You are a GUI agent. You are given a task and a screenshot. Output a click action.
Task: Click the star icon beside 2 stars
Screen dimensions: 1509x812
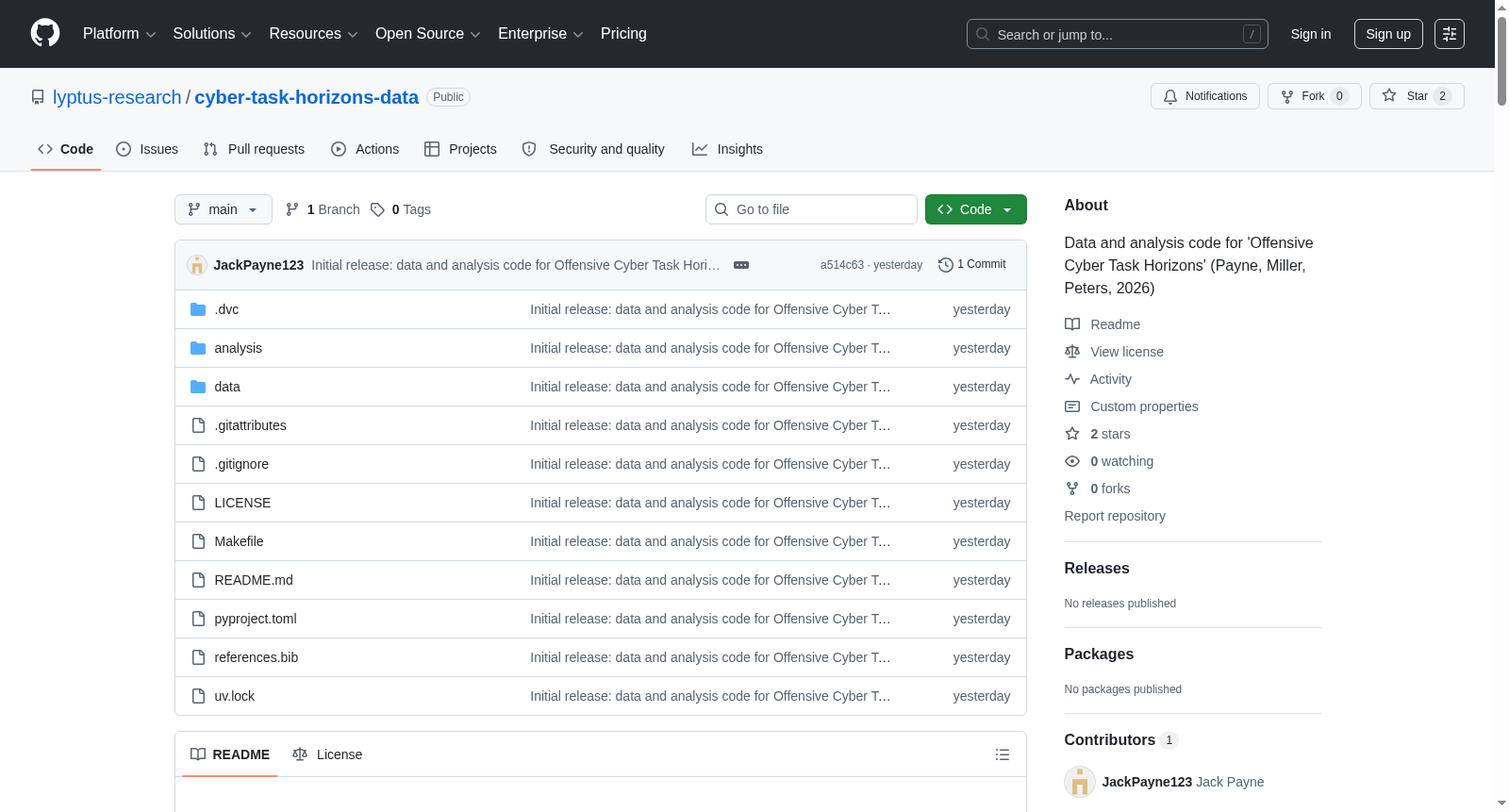(1072, 434)
